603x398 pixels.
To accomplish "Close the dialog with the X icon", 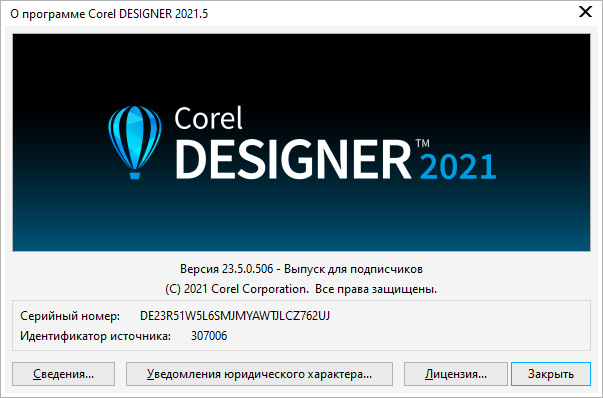I will [585, 12].
